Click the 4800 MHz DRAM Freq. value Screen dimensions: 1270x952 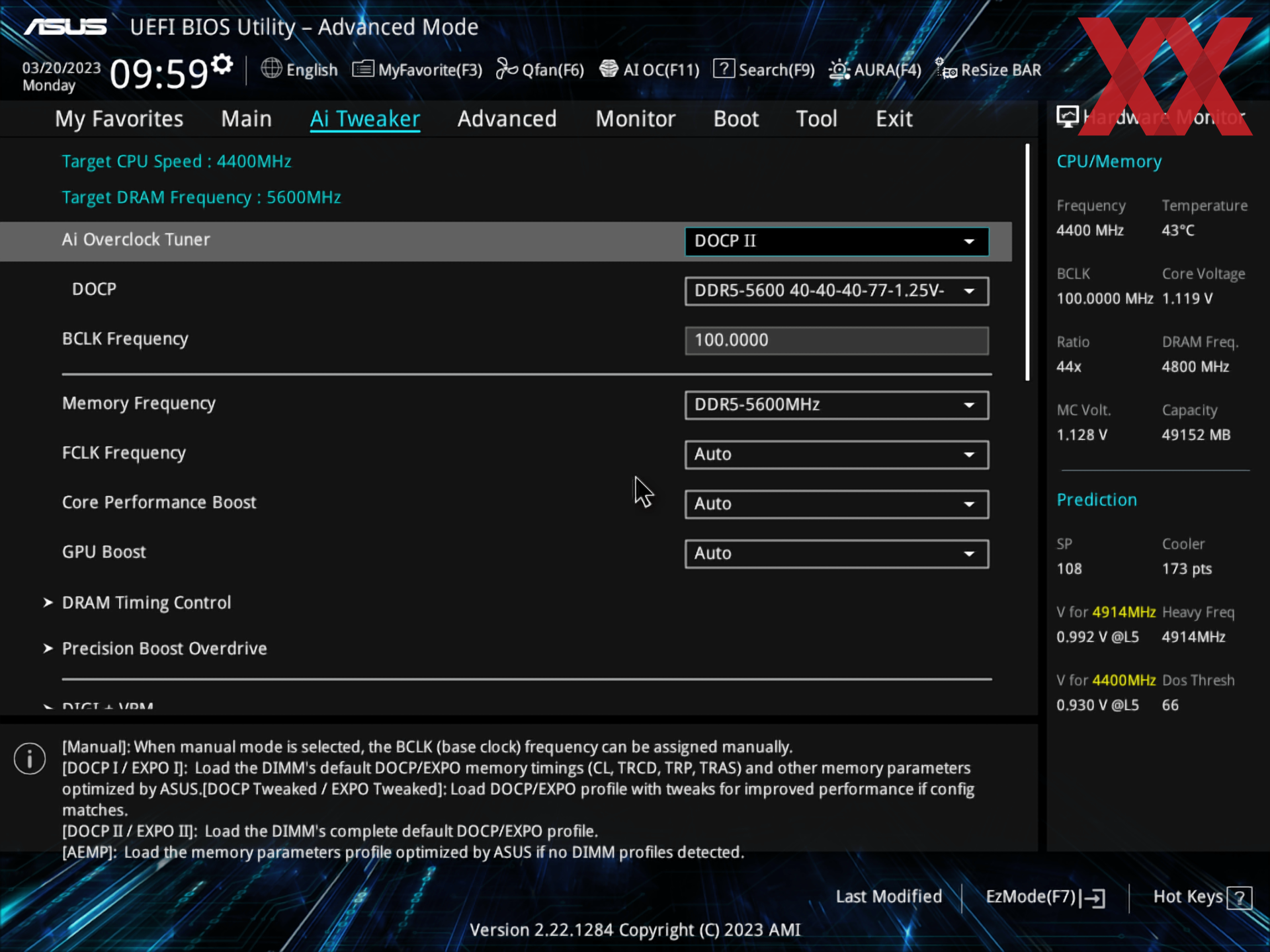[x=1195, y=367]
